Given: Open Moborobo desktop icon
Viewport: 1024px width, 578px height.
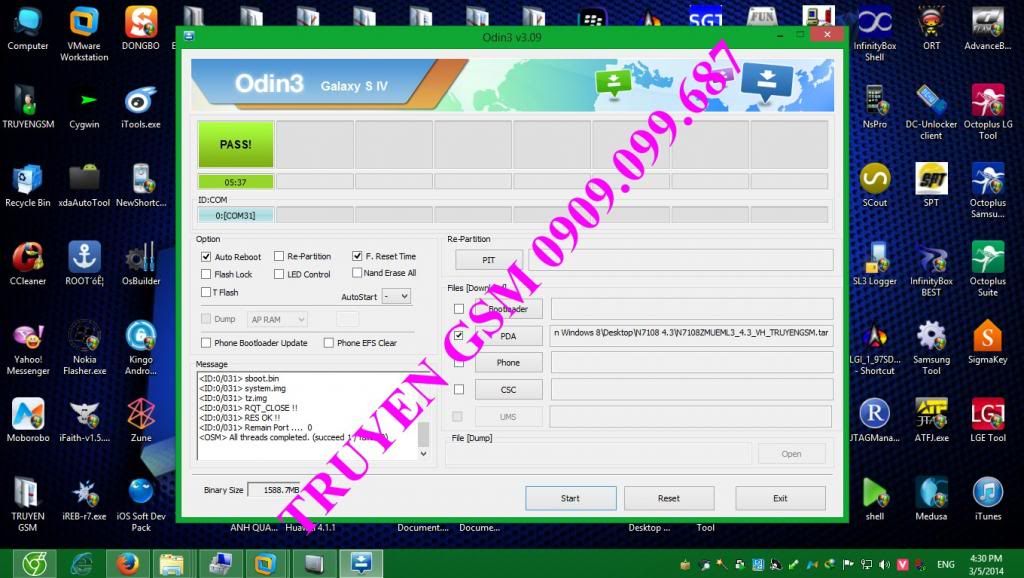Looking at the screenshot, I should 27,421.
